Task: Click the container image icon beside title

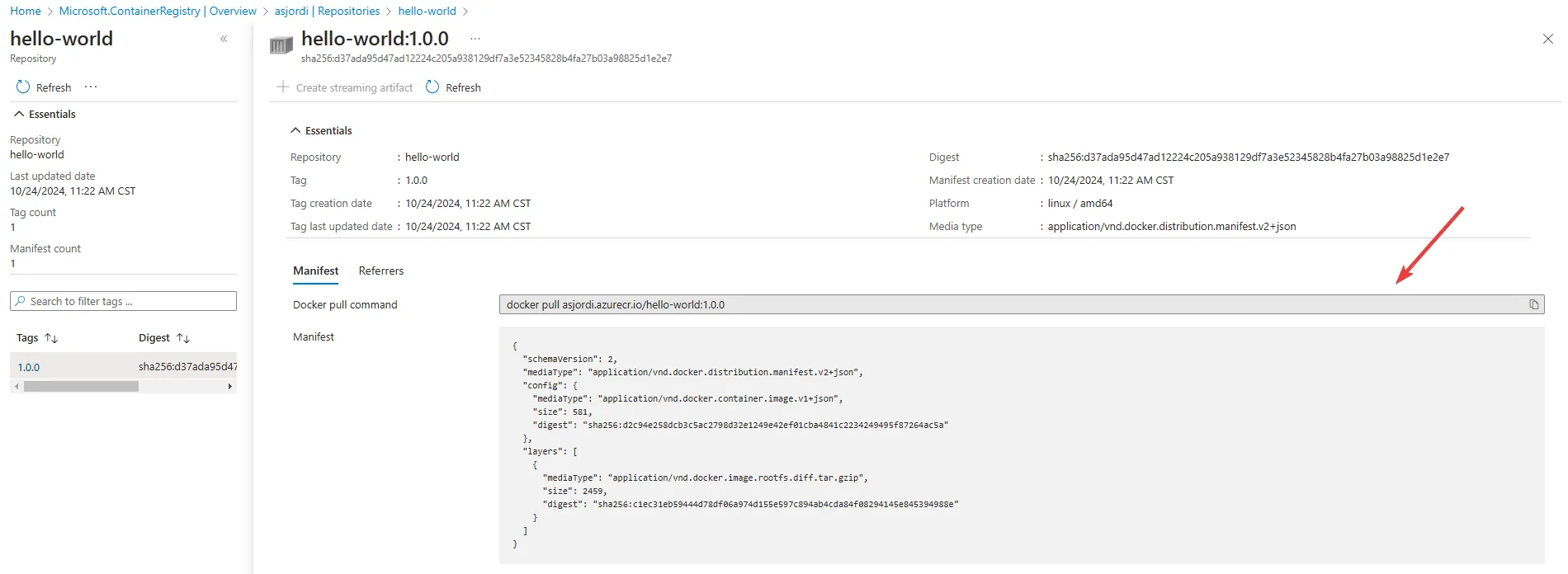Action: (281, 45)
